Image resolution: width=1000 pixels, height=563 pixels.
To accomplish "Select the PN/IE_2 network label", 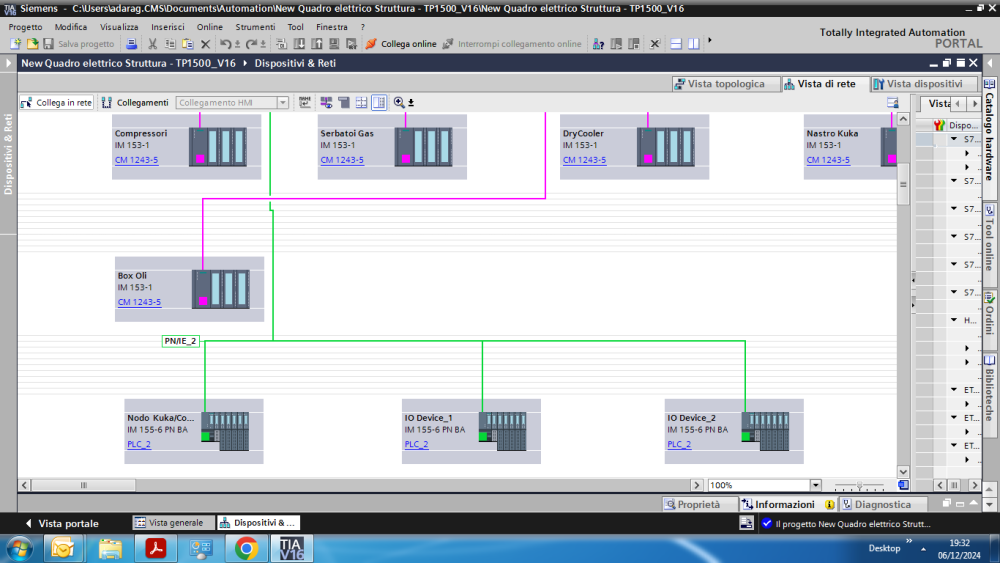I will tap(180, 341).
